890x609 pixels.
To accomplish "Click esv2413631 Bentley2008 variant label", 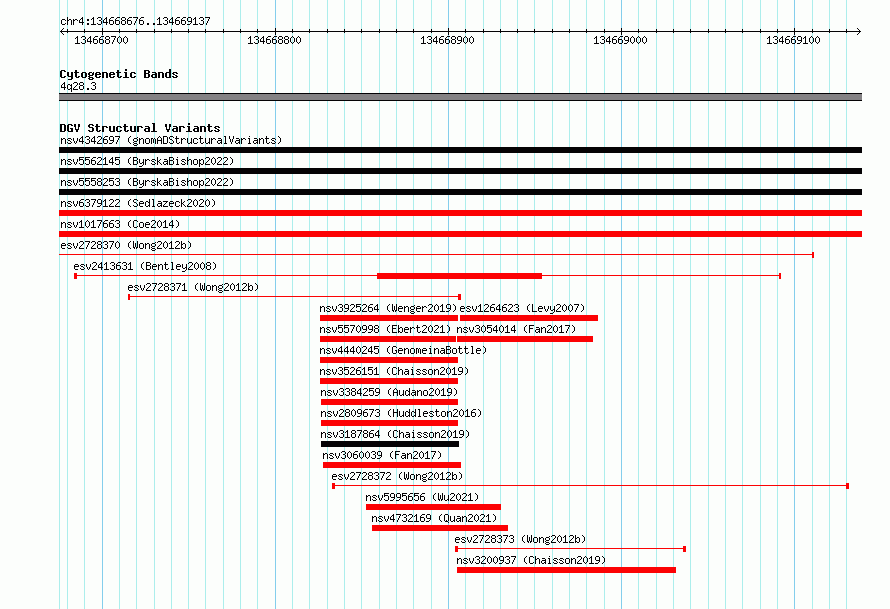I will tap(145, 266).
